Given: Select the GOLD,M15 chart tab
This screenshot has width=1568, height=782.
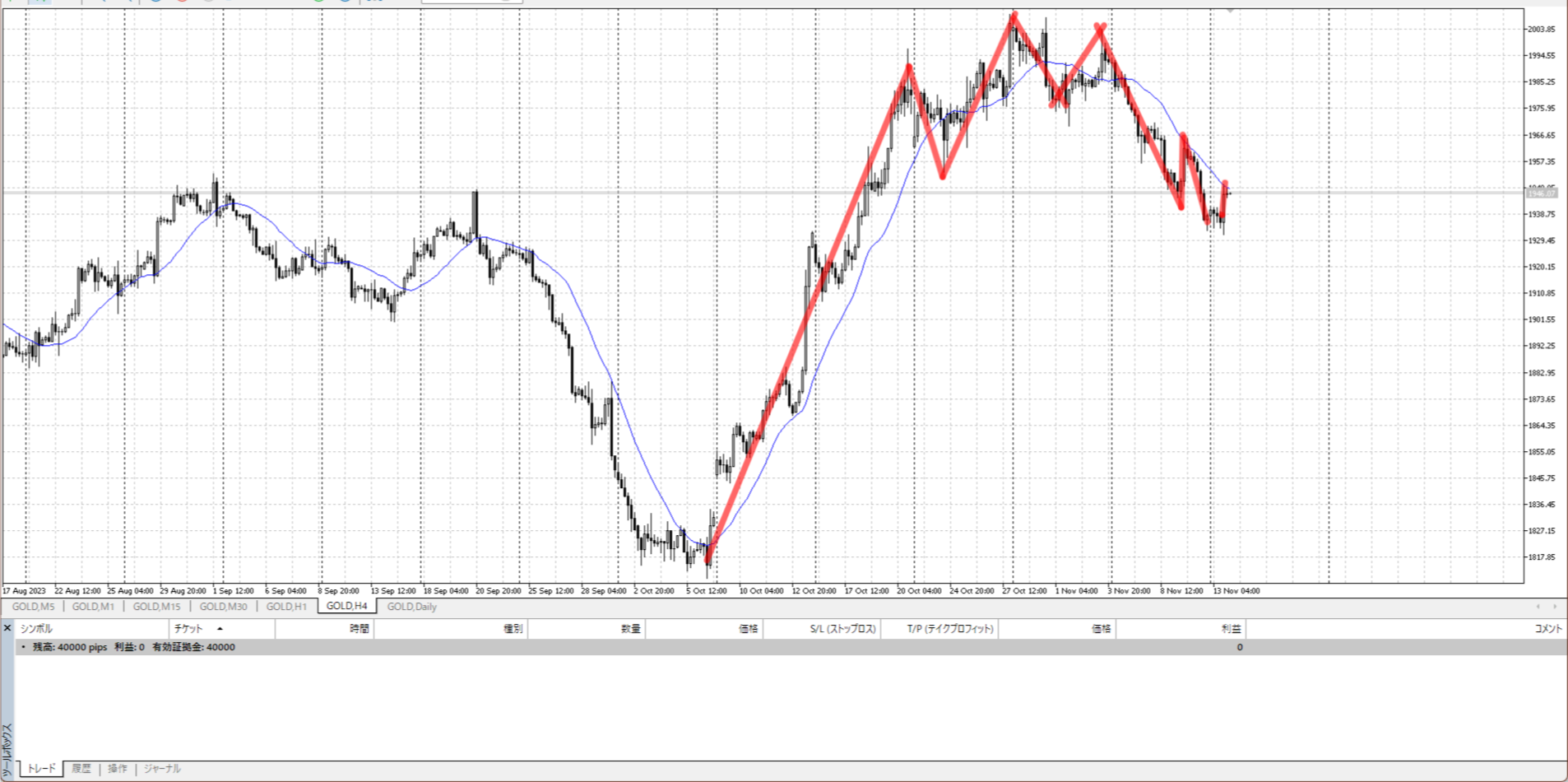Looking at the screenshot, I should pos(156,607).
